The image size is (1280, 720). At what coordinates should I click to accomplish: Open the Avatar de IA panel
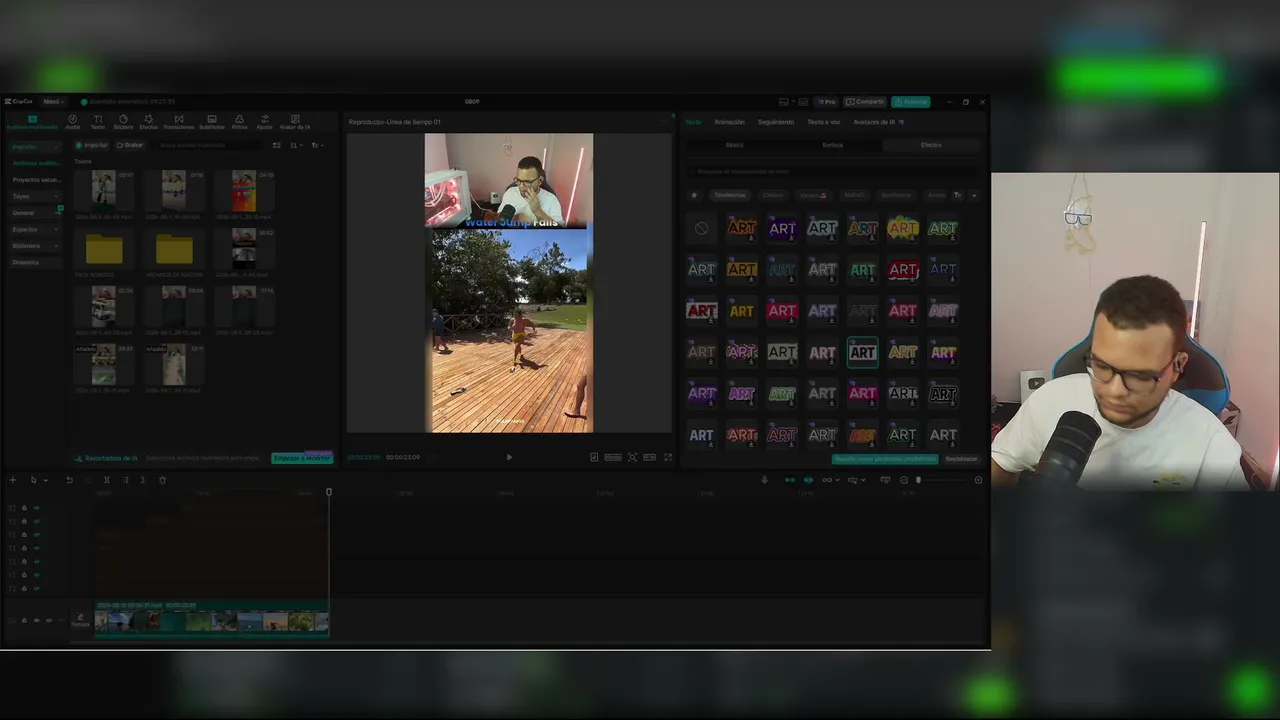tap(295, 122)
